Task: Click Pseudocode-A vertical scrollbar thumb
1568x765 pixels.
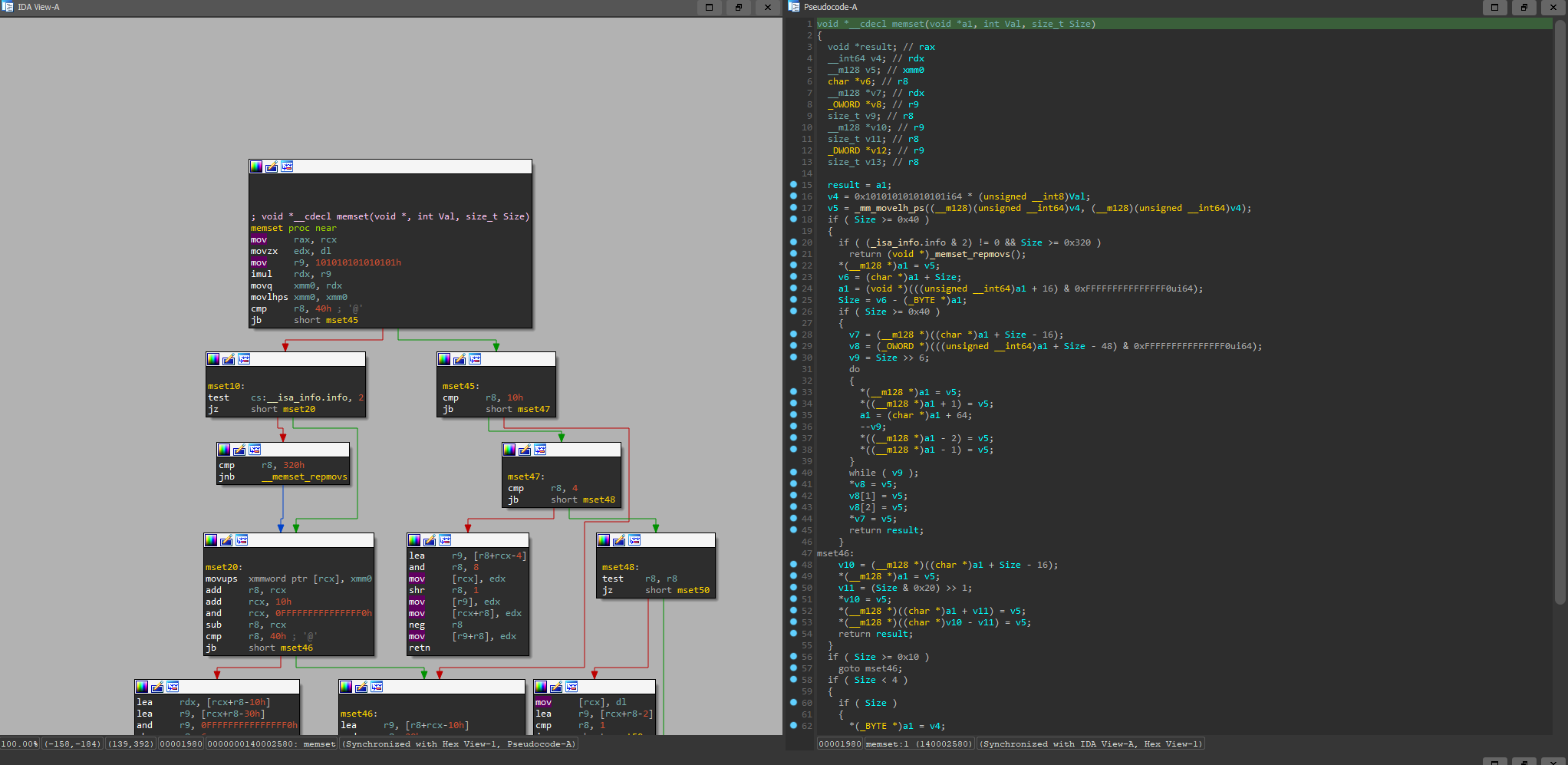Action: coord(1560,311)
